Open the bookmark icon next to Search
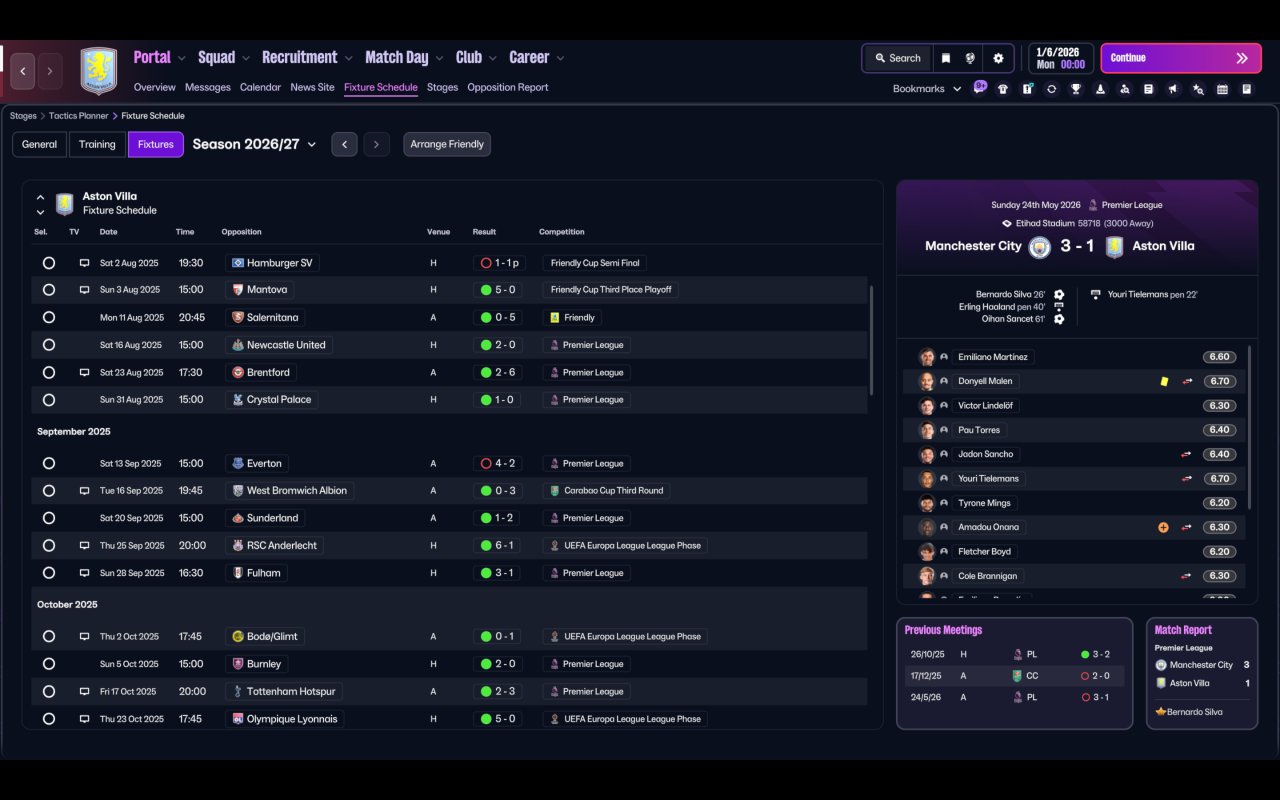The width and height of the screenshot is (1280, 800). [945, 58]
